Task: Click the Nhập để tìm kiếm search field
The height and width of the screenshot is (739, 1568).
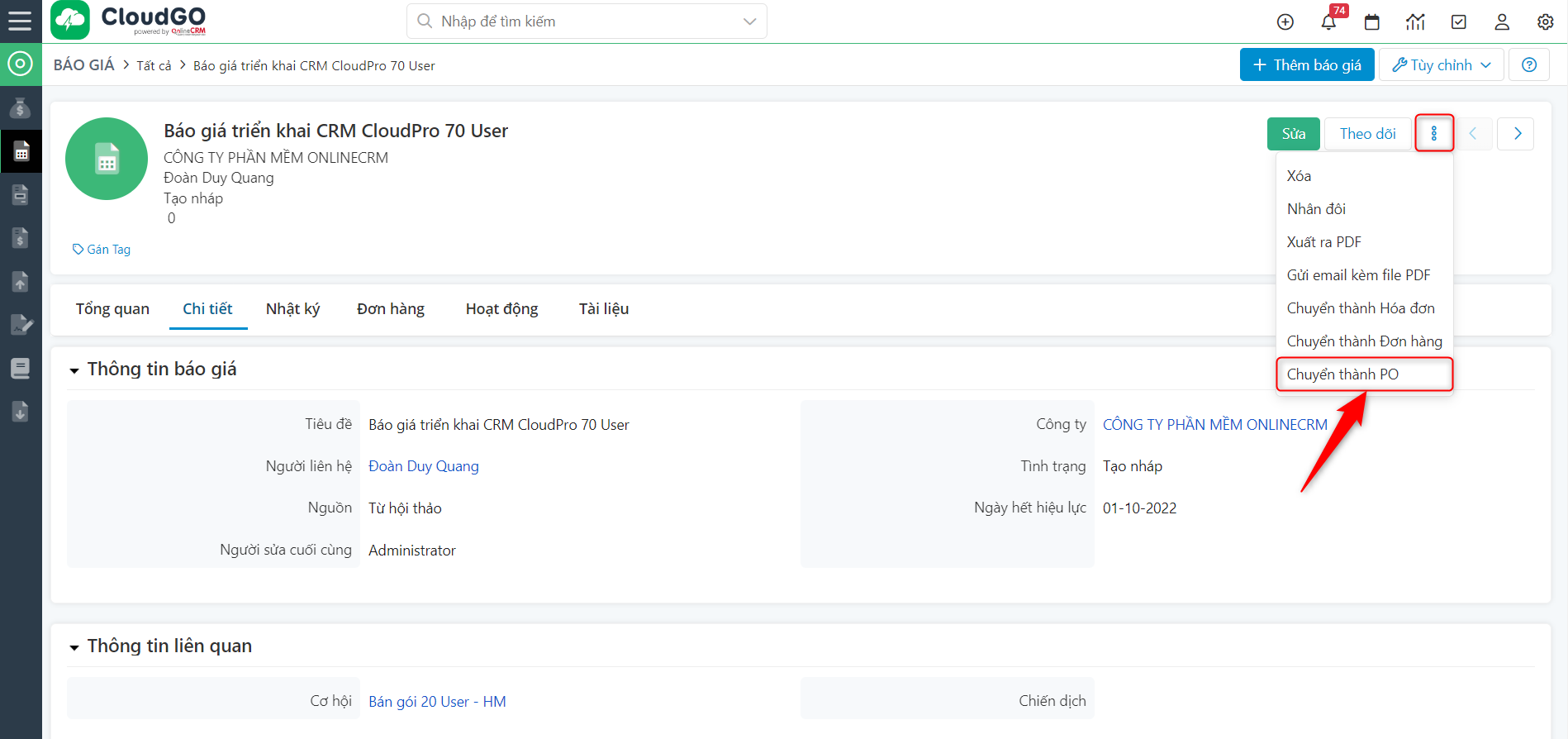Action: click(x=578, y=21)
